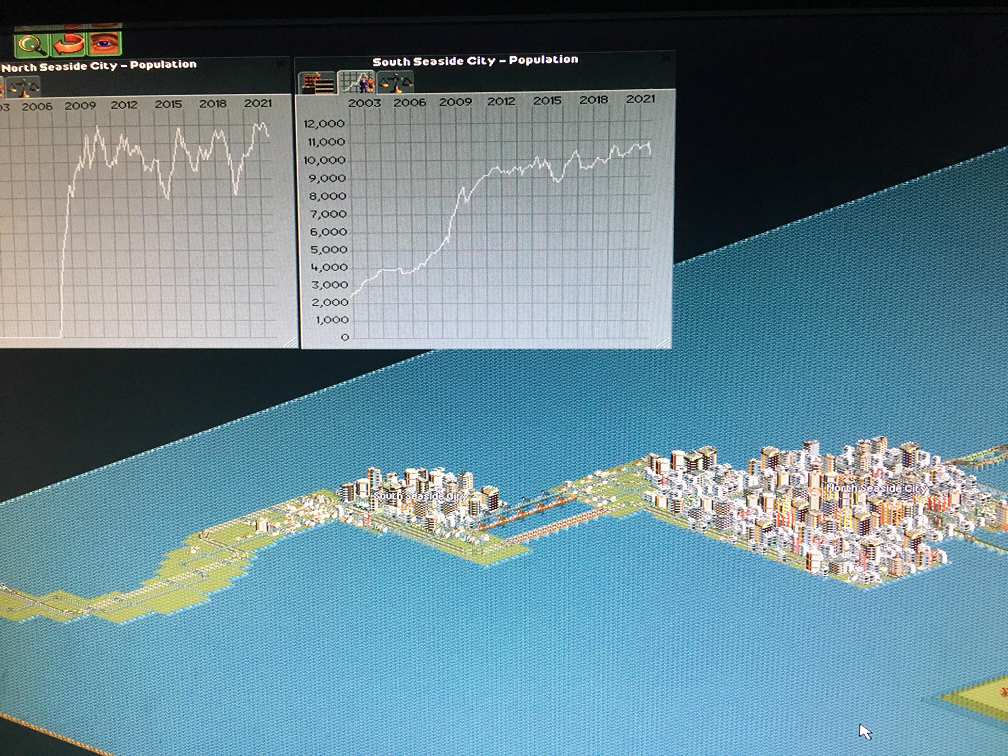The height and width of the screenshot is (756, 1008).
Task: Click the 6,000 axis label in South Seaside graph
Action: point(328,232)
